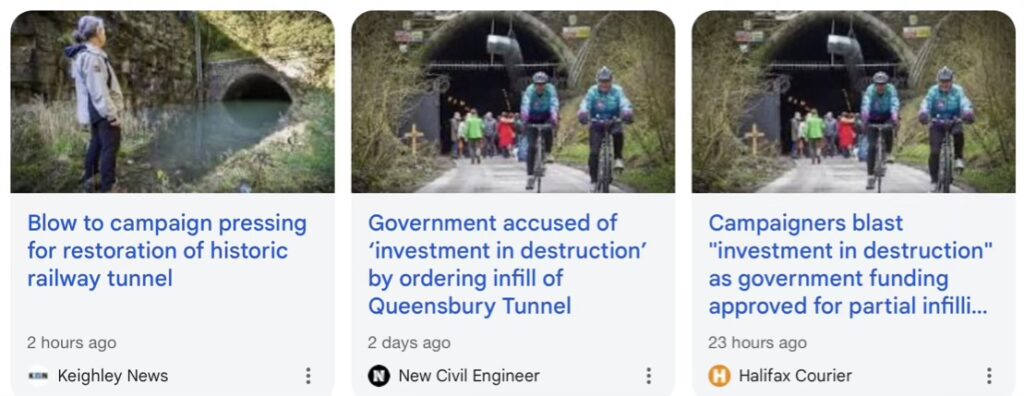
Task: Click the flooded tunnel entrance photo
Action: [172, 101]
